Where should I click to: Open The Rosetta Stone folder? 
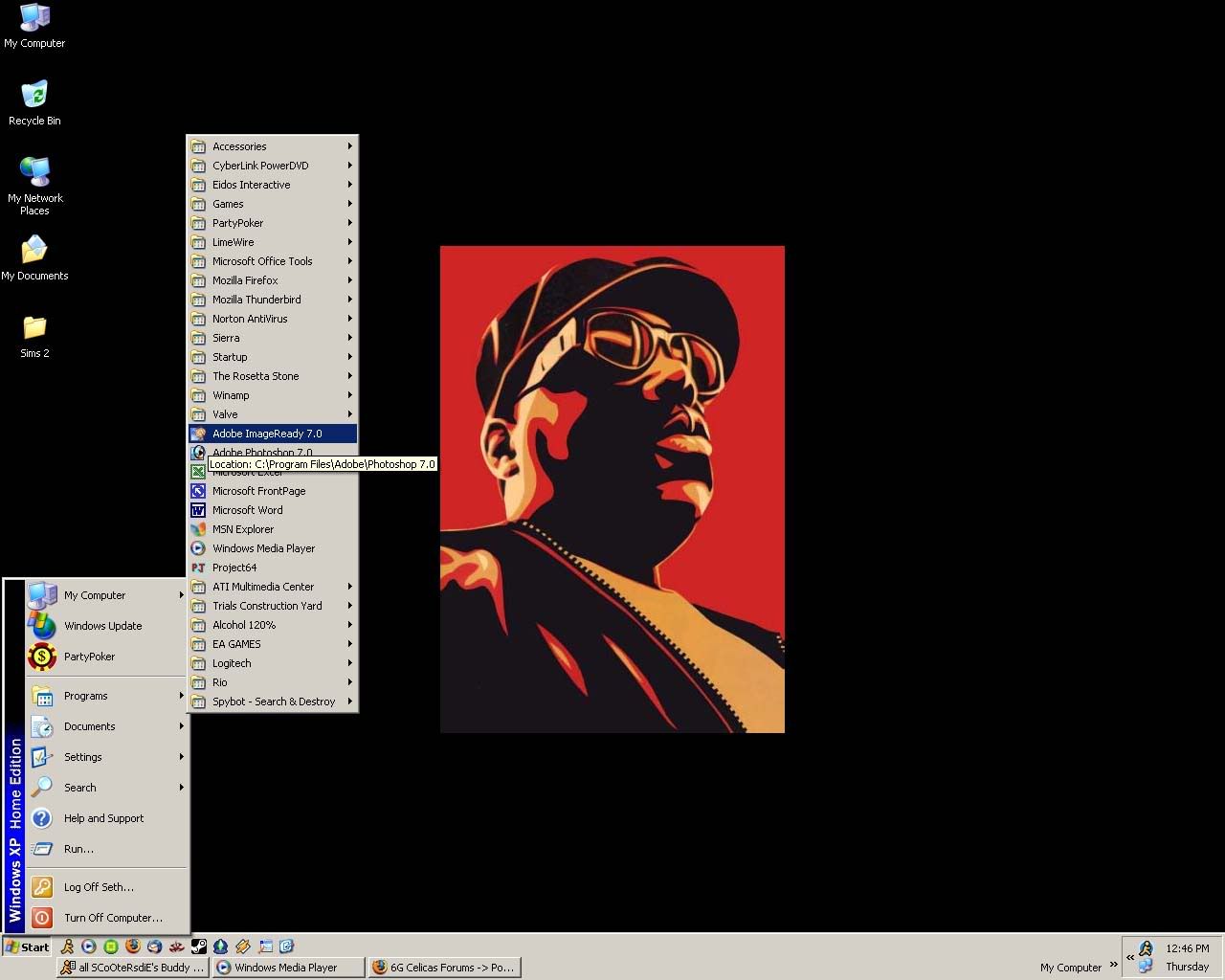point(273,376)
